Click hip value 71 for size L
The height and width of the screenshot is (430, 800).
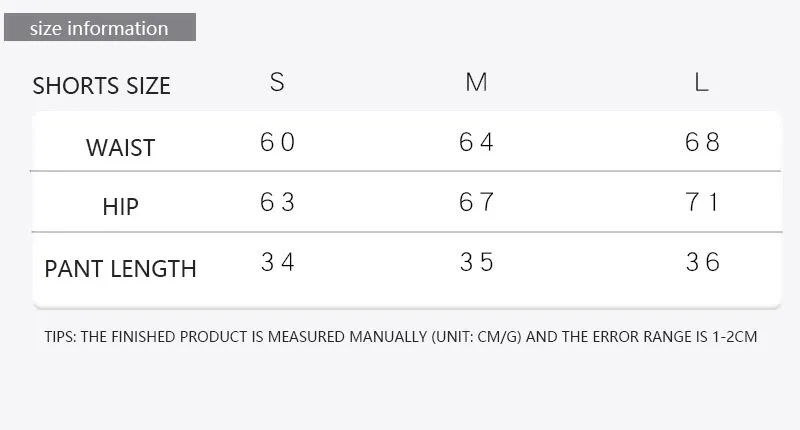point(702,202)
